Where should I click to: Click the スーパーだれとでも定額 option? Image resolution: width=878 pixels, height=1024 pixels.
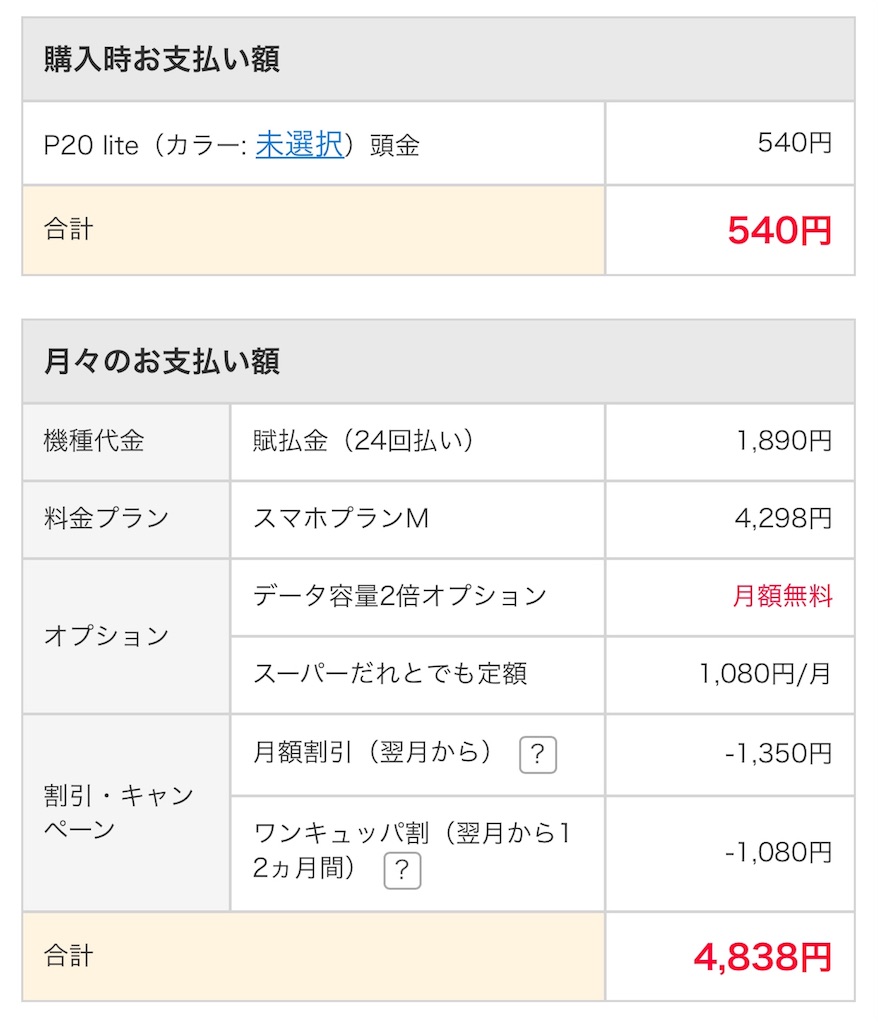click(389, 673)
